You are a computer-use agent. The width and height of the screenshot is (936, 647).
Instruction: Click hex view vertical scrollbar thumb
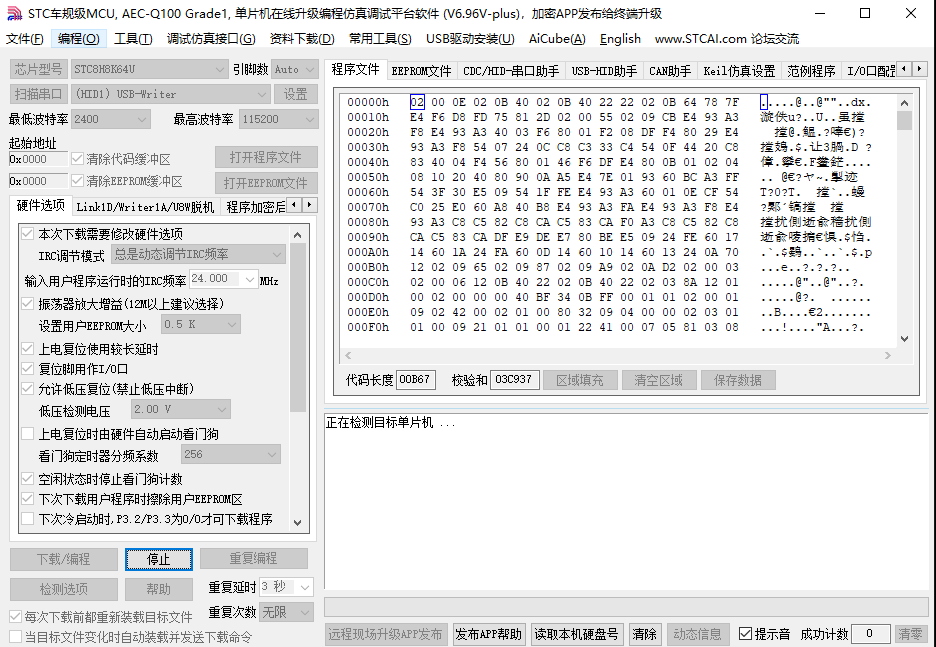pos(904,120)
